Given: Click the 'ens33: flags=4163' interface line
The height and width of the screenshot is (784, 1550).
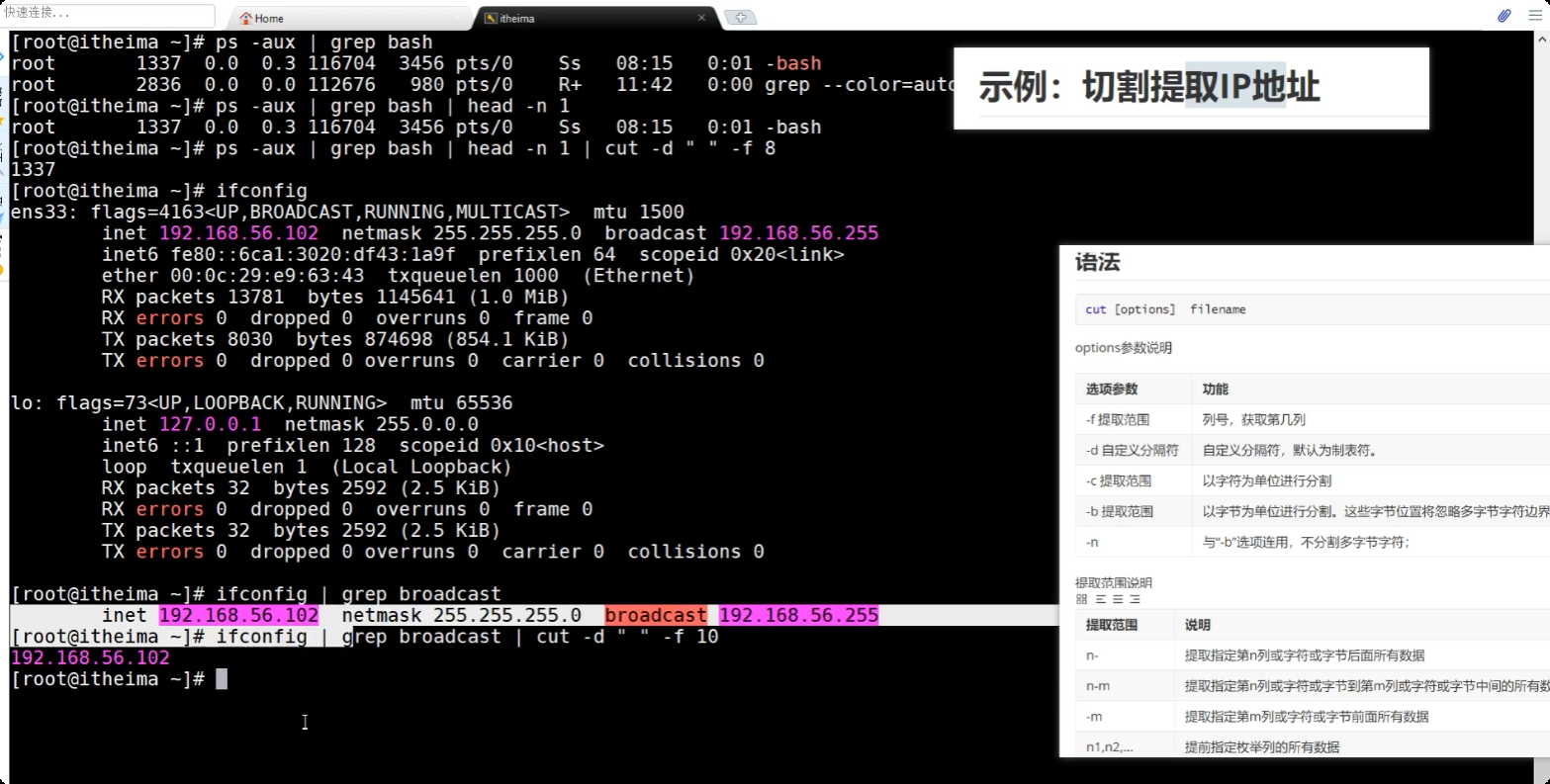Looking at the screenshot, I should point(347,212).
